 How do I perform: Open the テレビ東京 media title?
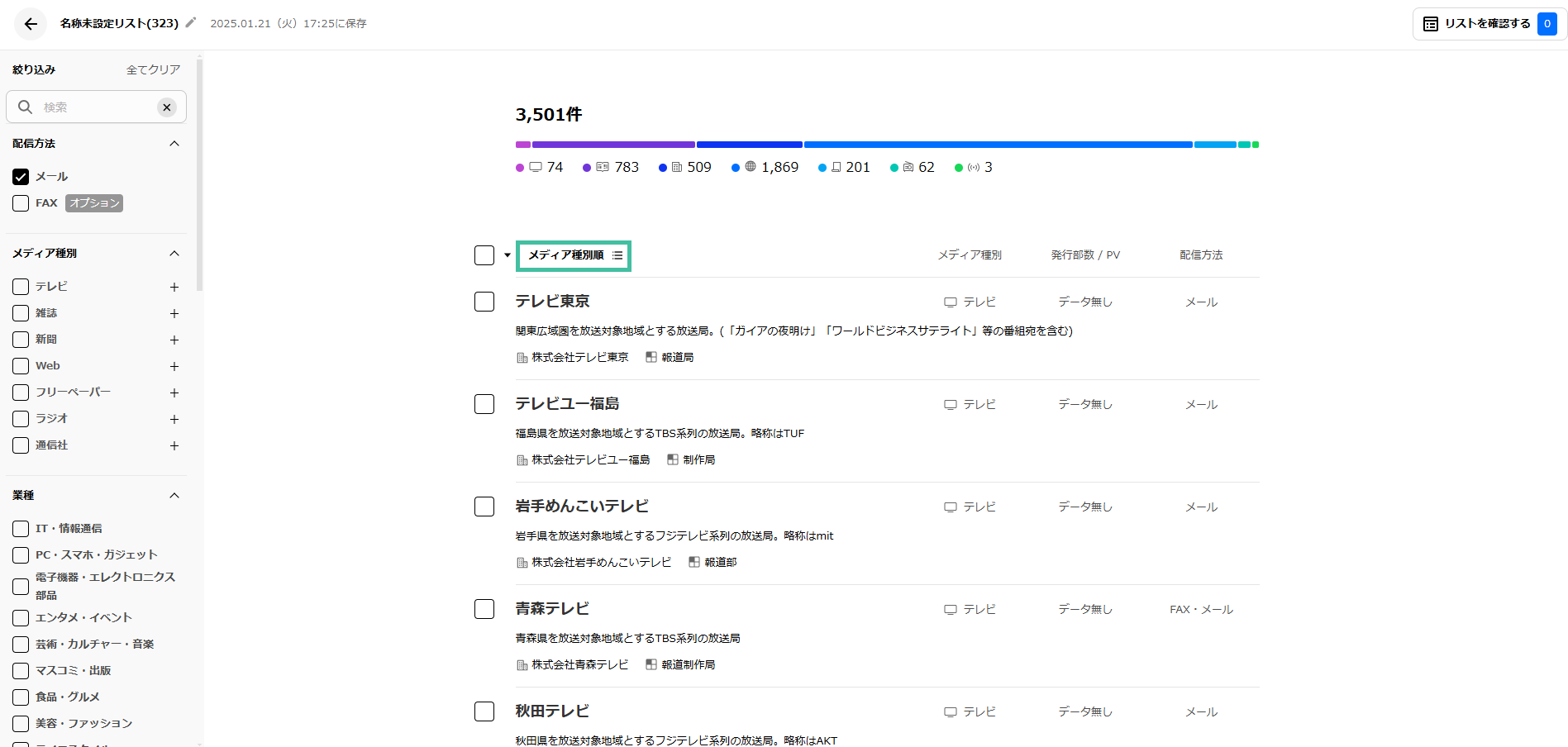(x=552, y=302)
